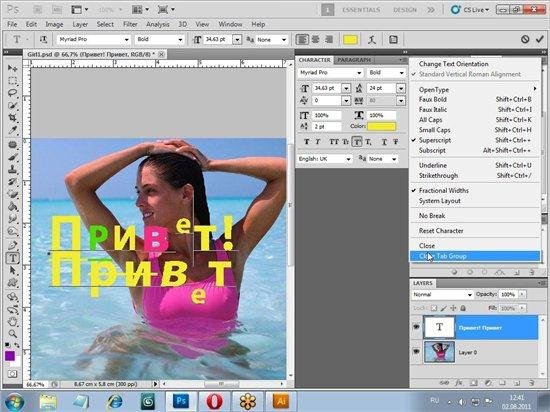Open Opacity slider arrow in Layers panel

tap(522, 295)
